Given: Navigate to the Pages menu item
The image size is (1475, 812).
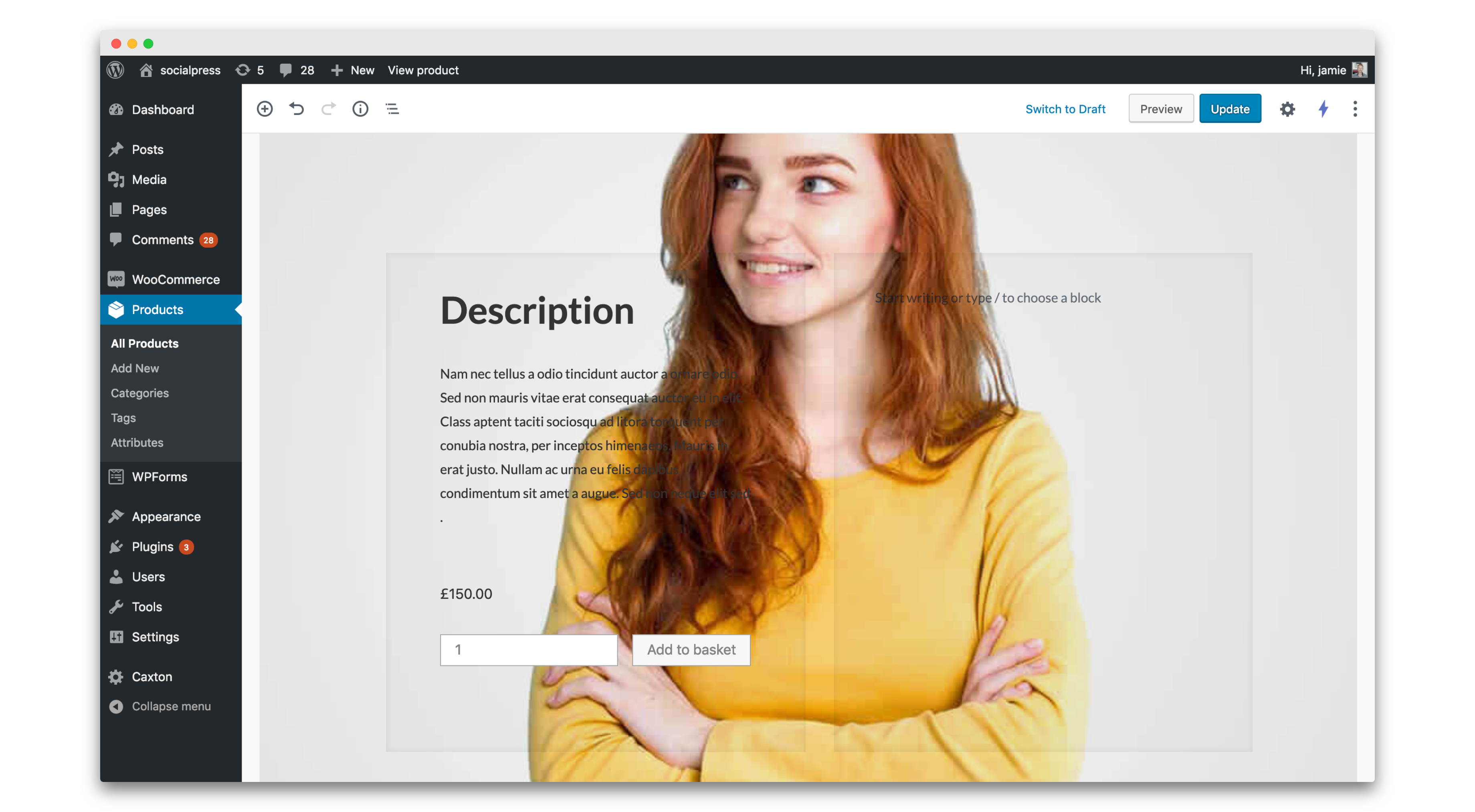Looking at the screenshot, I should tap(149, 209).
